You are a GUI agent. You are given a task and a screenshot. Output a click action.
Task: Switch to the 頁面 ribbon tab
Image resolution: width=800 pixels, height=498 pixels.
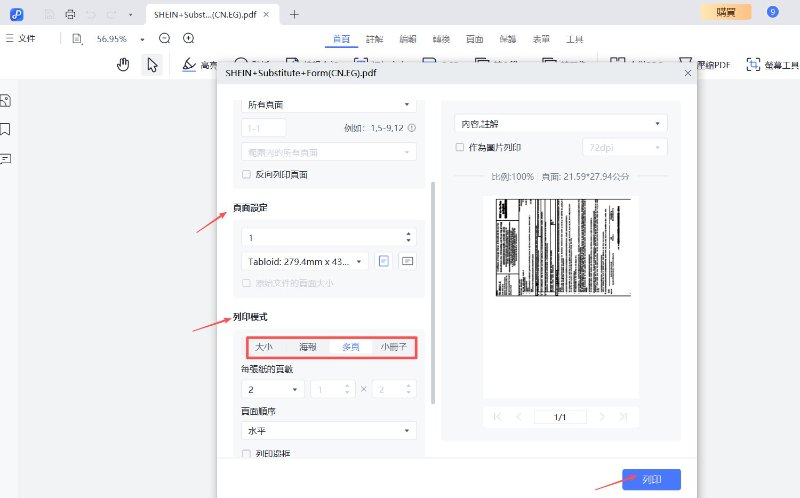pyautogui.click(x=474, y=39)
